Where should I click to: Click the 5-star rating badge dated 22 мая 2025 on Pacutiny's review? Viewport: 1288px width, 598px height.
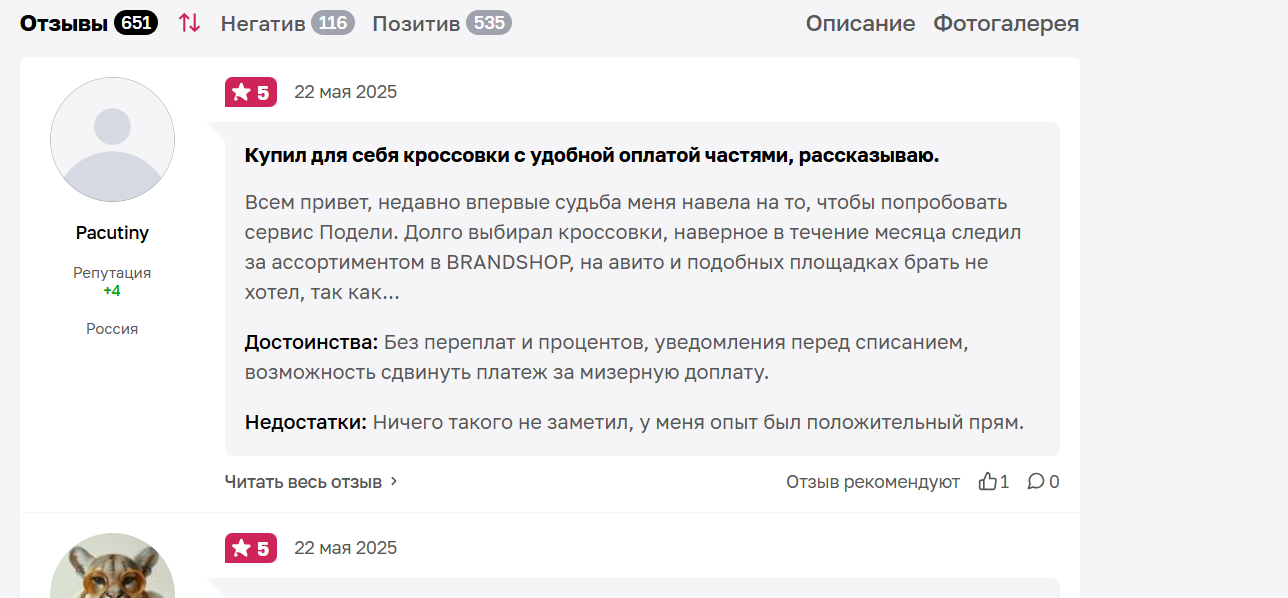[x=251, y=92]
